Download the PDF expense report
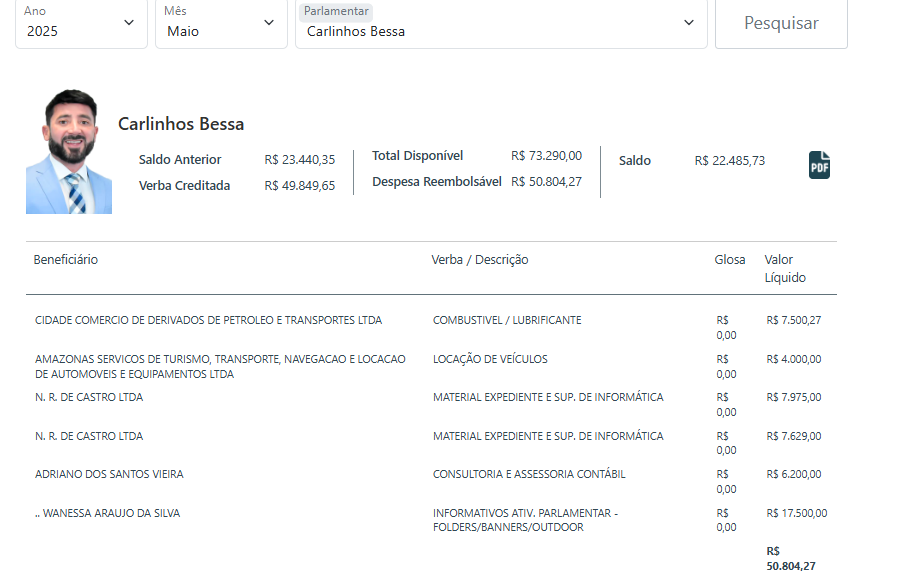Screen dimensions: 905x583 (819, 165)
